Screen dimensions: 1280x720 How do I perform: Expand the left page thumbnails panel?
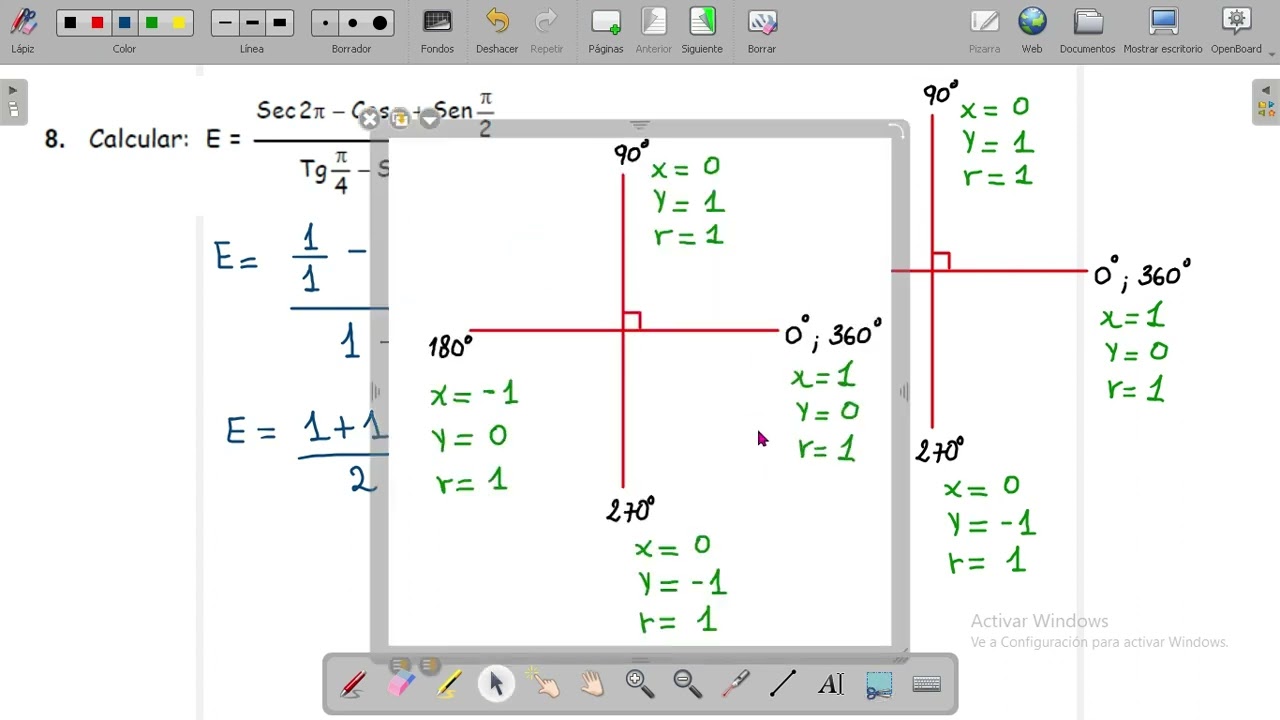pyautogui.click(x=13, y=102)
